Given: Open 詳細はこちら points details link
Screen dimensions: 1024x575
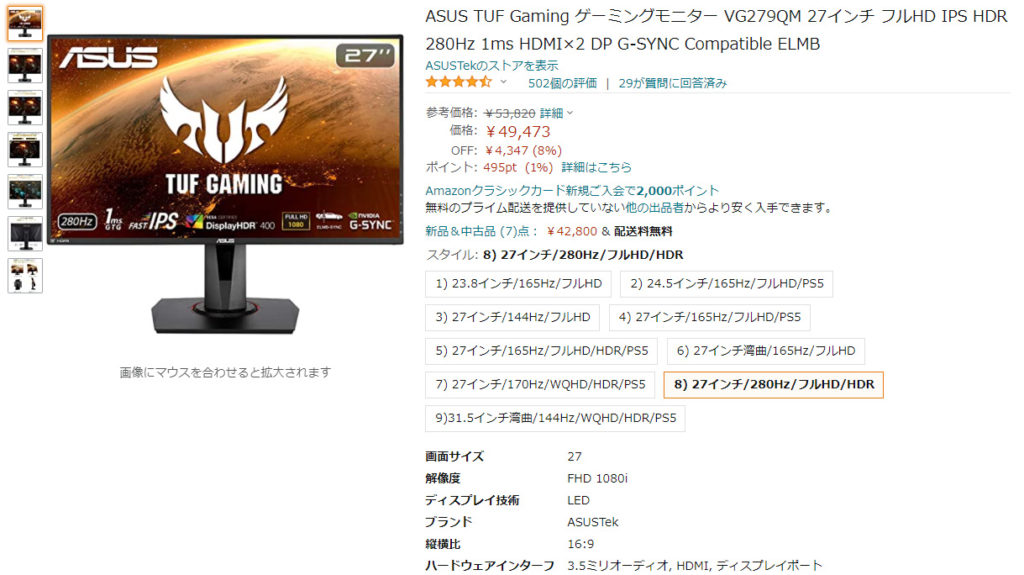Looking at the screenshot, I should [596, 167].
